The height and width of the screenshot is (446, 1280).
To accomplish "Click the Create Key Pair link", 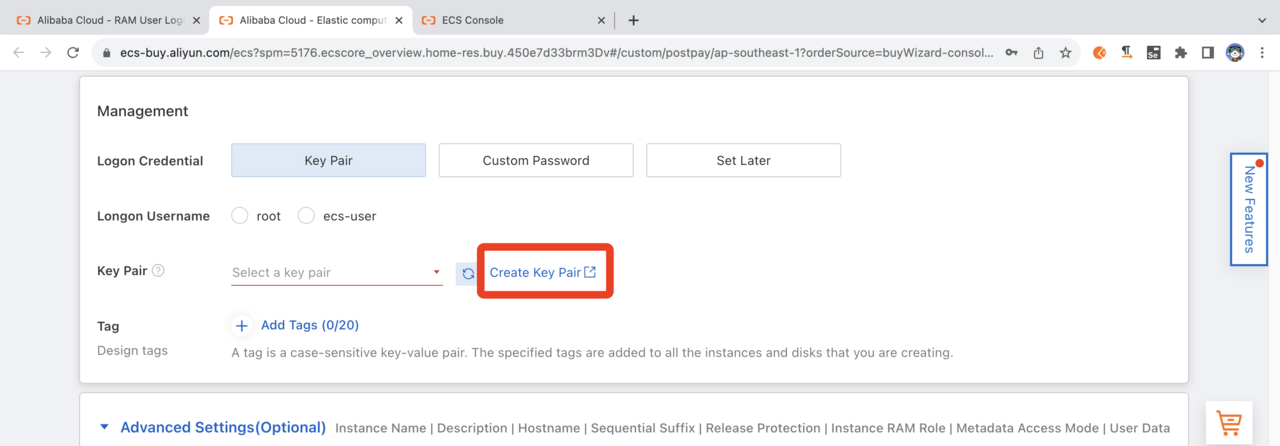I will (x=542, y=272).
